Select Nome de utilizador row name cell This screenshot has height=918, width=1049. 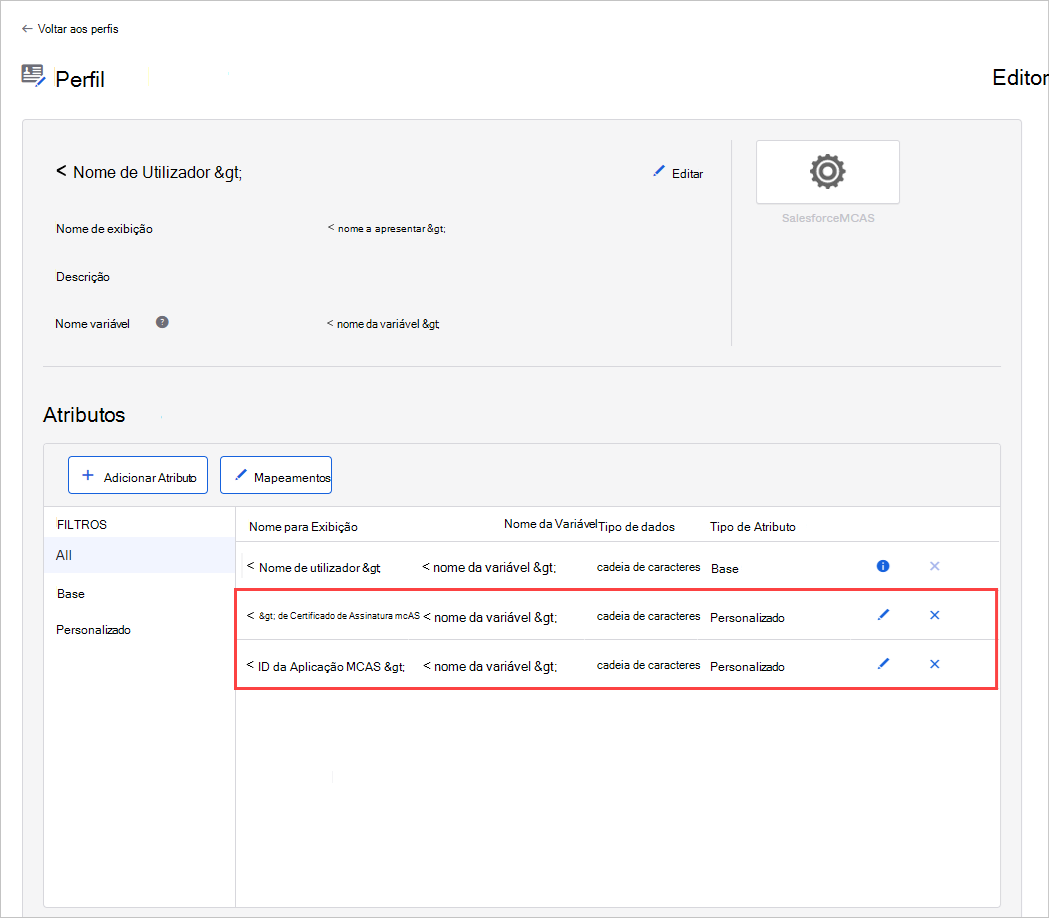pos(314,567)
